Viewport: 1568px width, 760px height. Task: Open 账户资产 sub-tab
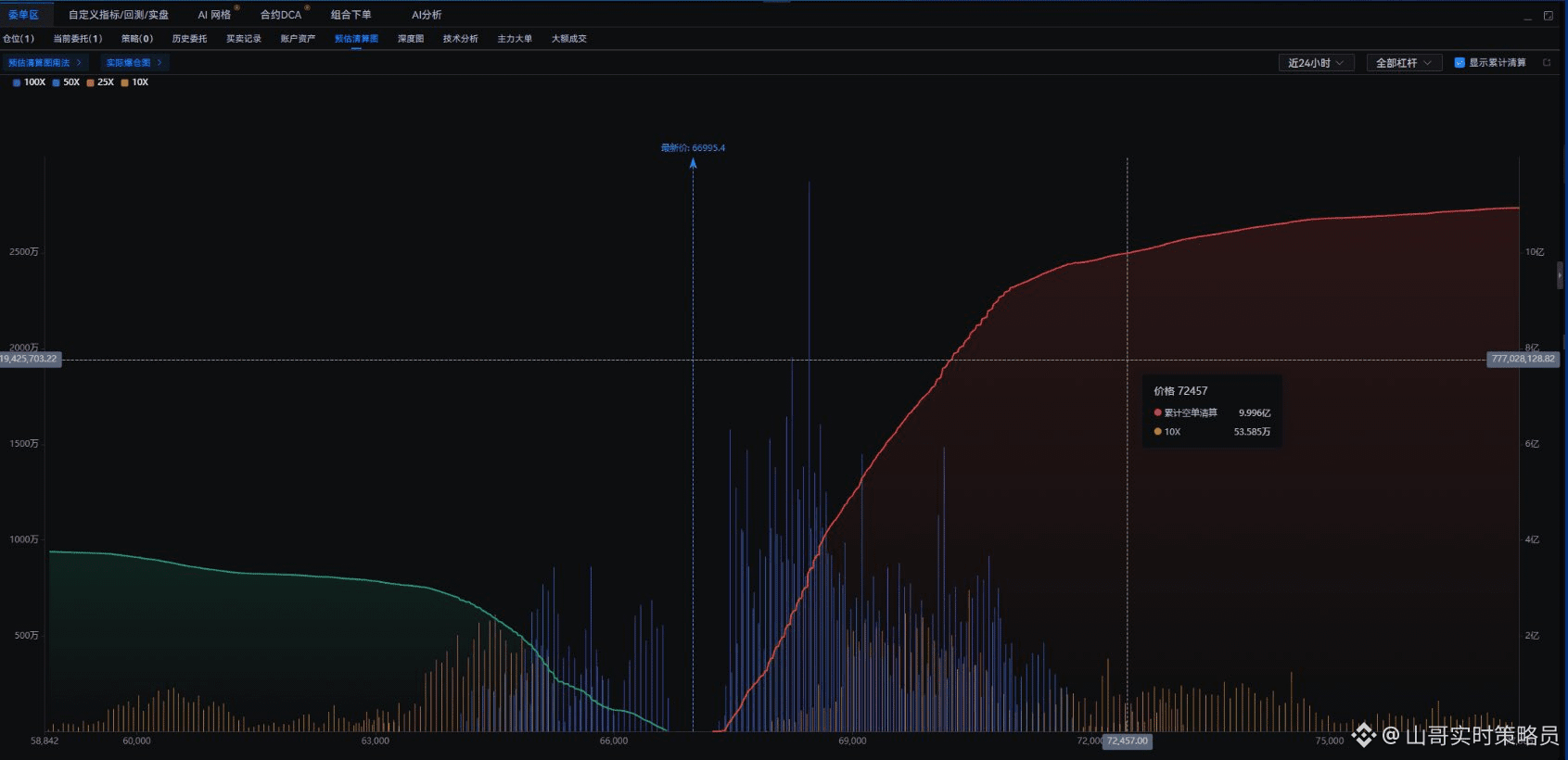click(298, 39)
